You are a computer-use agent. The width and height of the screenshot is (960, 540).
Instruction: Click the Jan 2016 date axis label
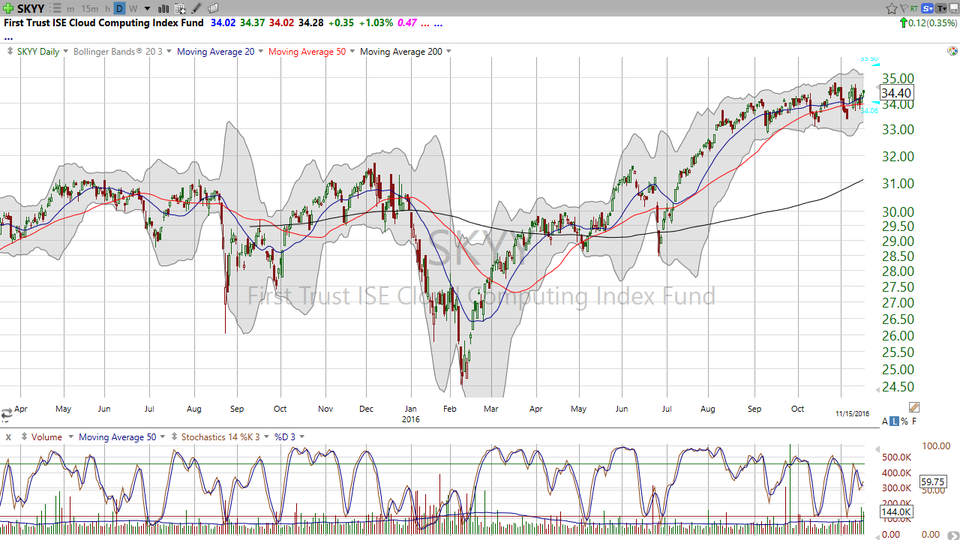click(411, 414)
